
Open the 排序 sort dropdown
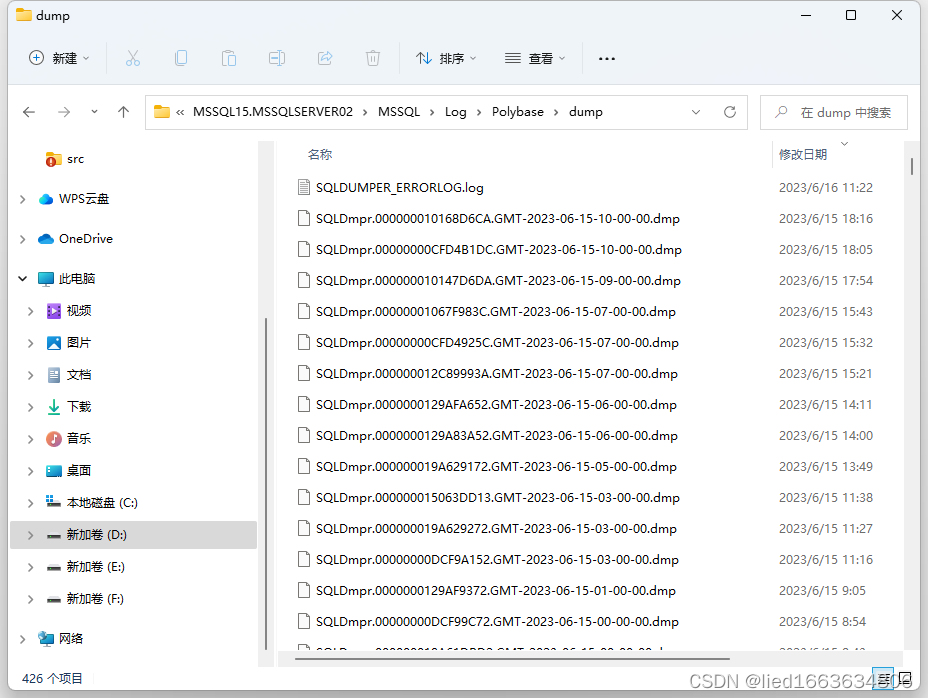pyautogui.click(x=446, y=58)
